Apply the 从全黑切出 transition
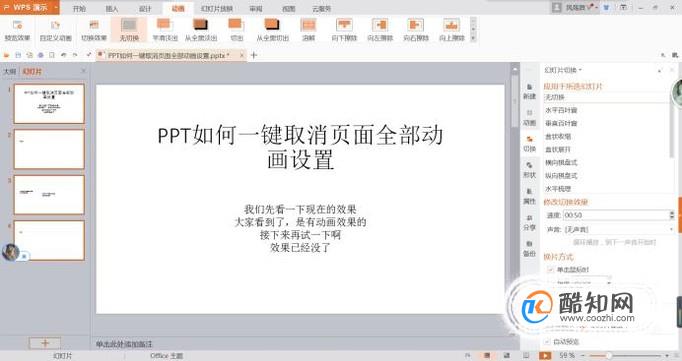Screen dimensions: 682x361 pyautogui.click(x=272, y=30)
